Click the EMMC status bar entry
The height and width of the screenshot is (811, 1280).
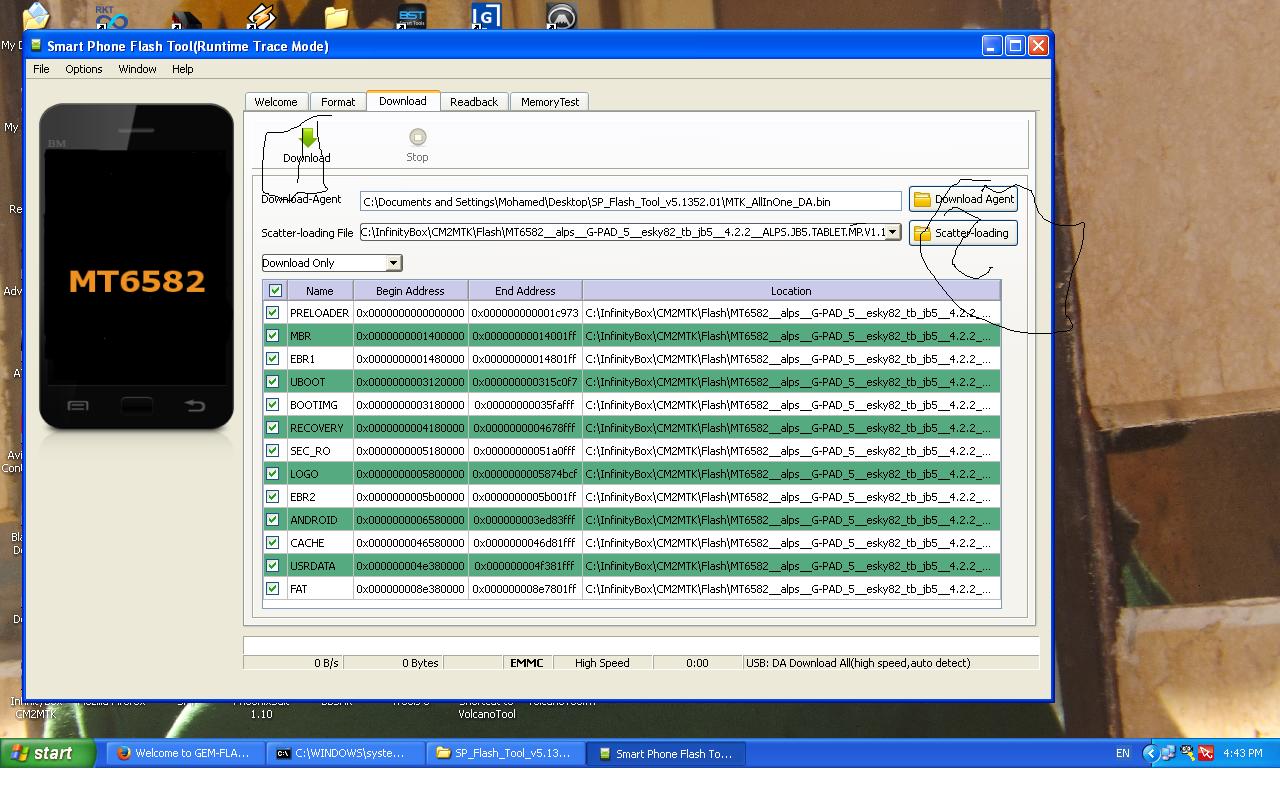[x=527, y=663]
